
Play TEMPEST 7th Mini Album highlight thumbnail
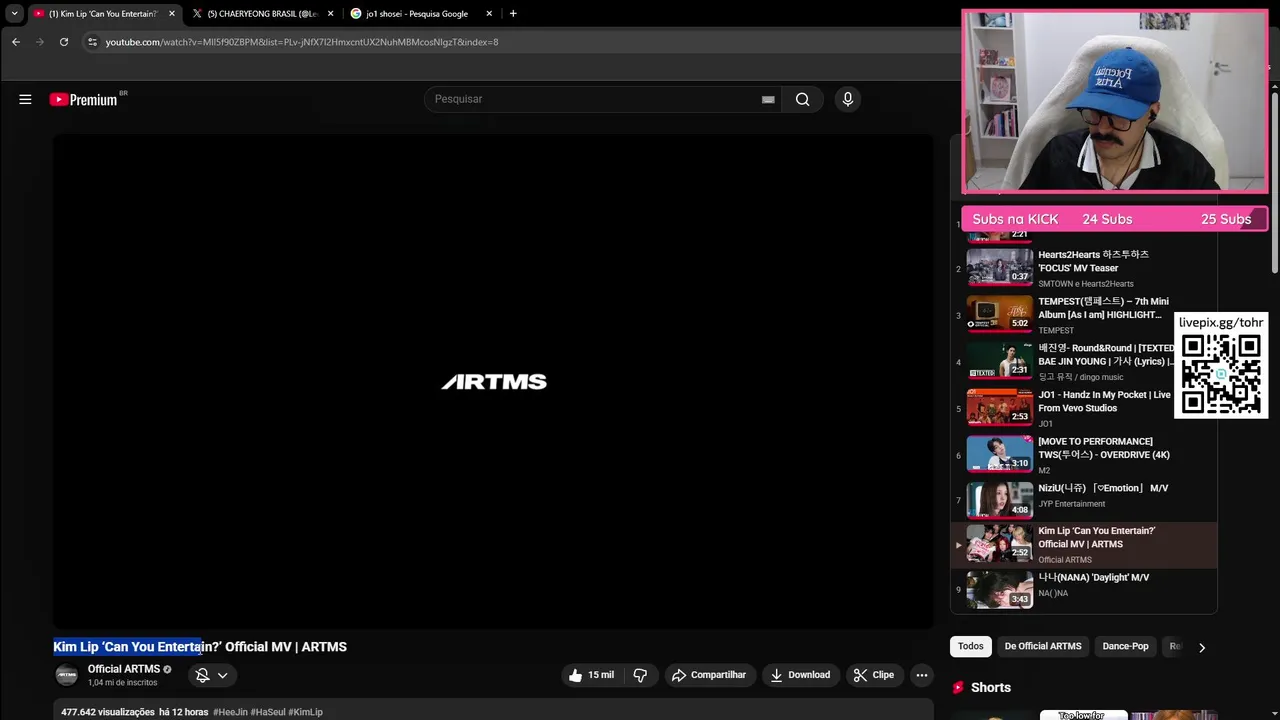[x=1000, y=313]
